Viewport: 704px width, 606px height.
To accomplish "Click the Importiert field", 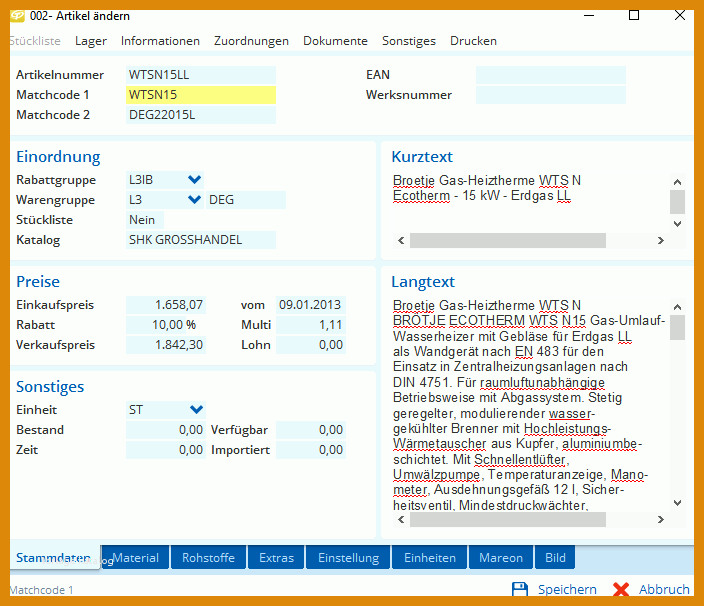I will point(311,450).
